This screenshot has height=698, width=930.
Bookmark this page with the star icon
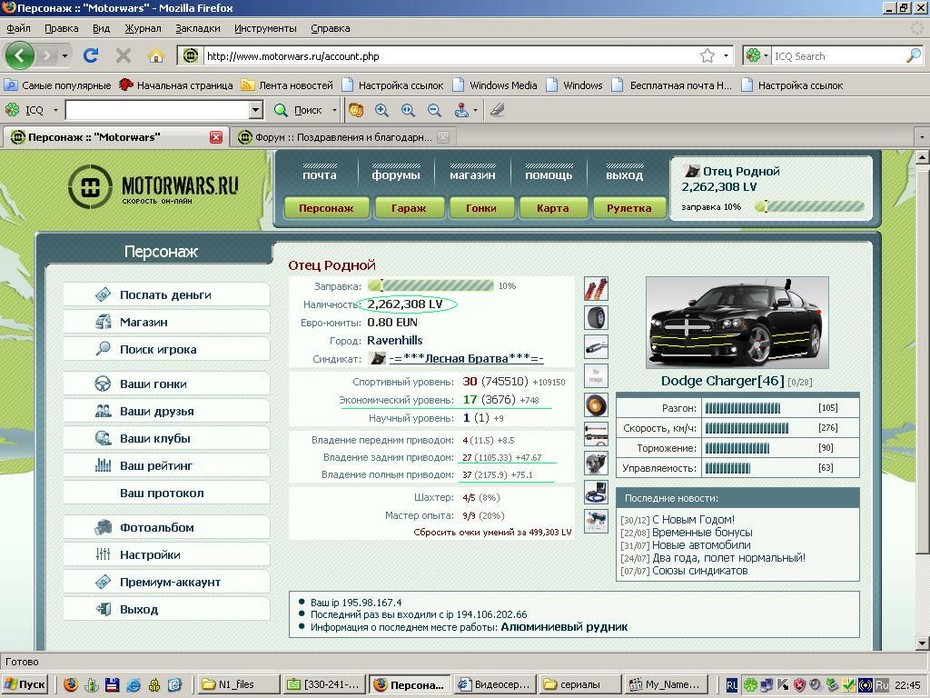point(707,56)
